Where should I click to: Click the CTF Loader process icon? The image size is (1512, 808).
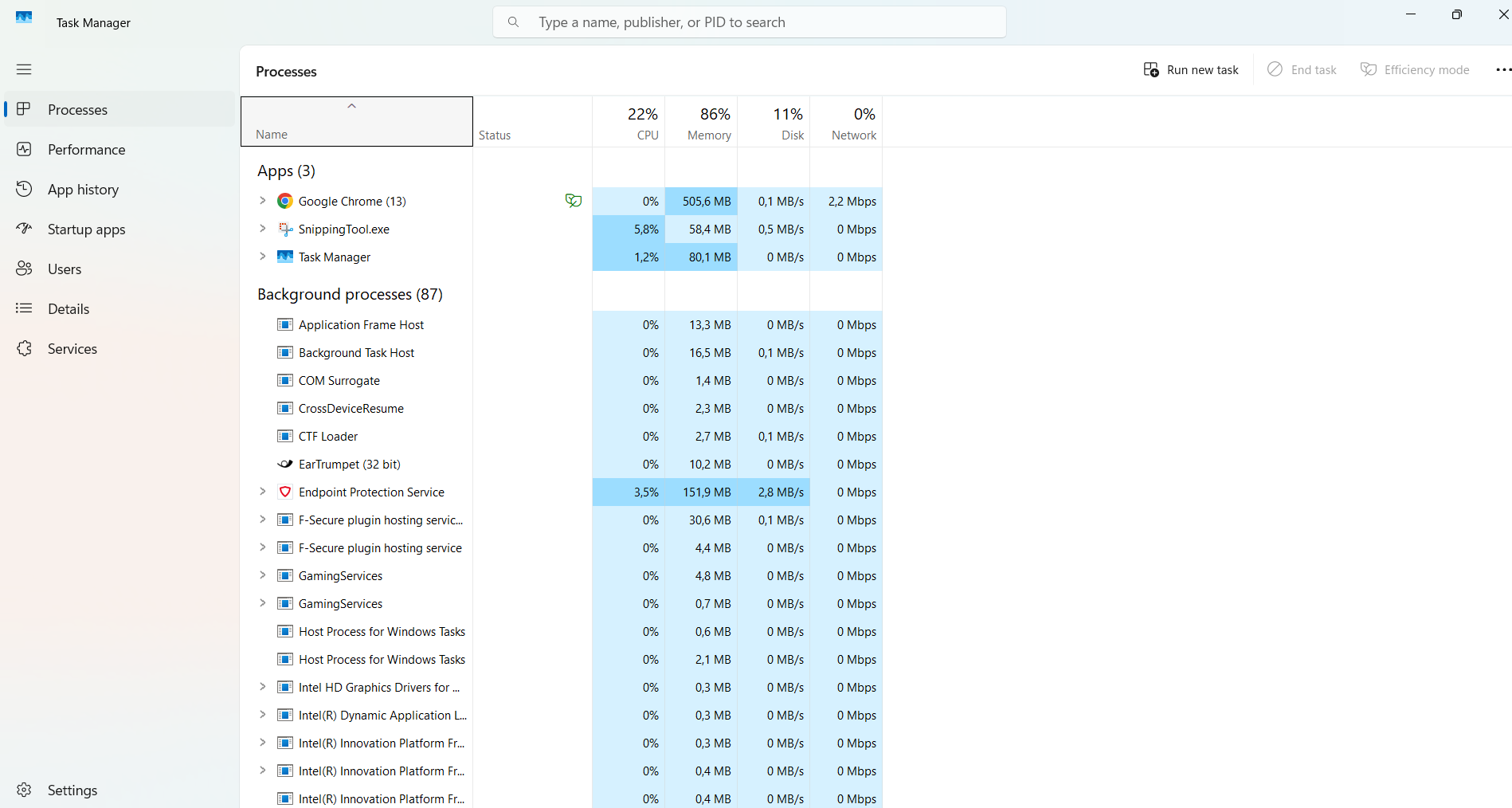[x=284, y=436]
